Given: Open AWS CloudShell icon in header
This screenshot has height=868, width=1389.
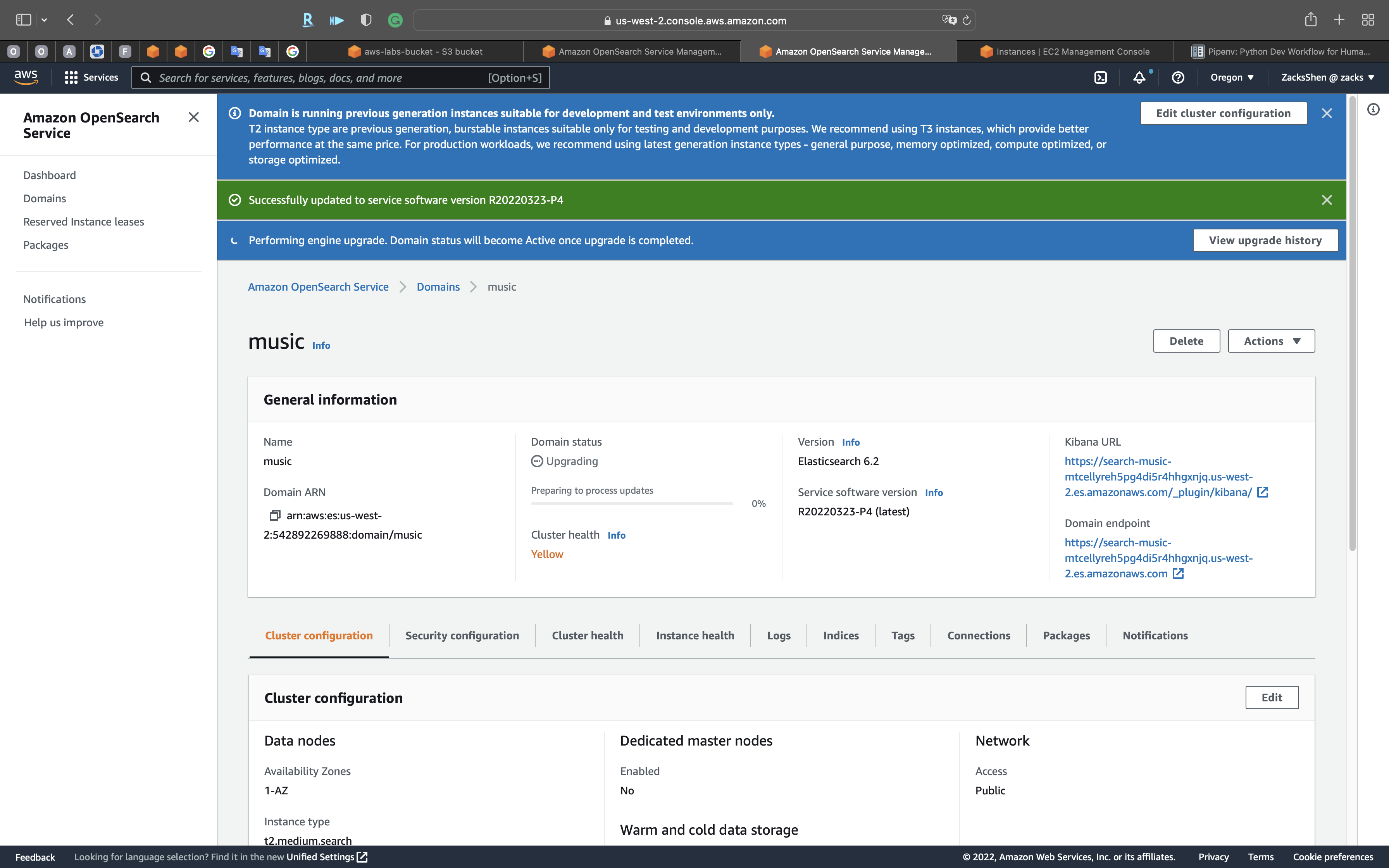Looking at the screenshot, I should coord(1100,77).
